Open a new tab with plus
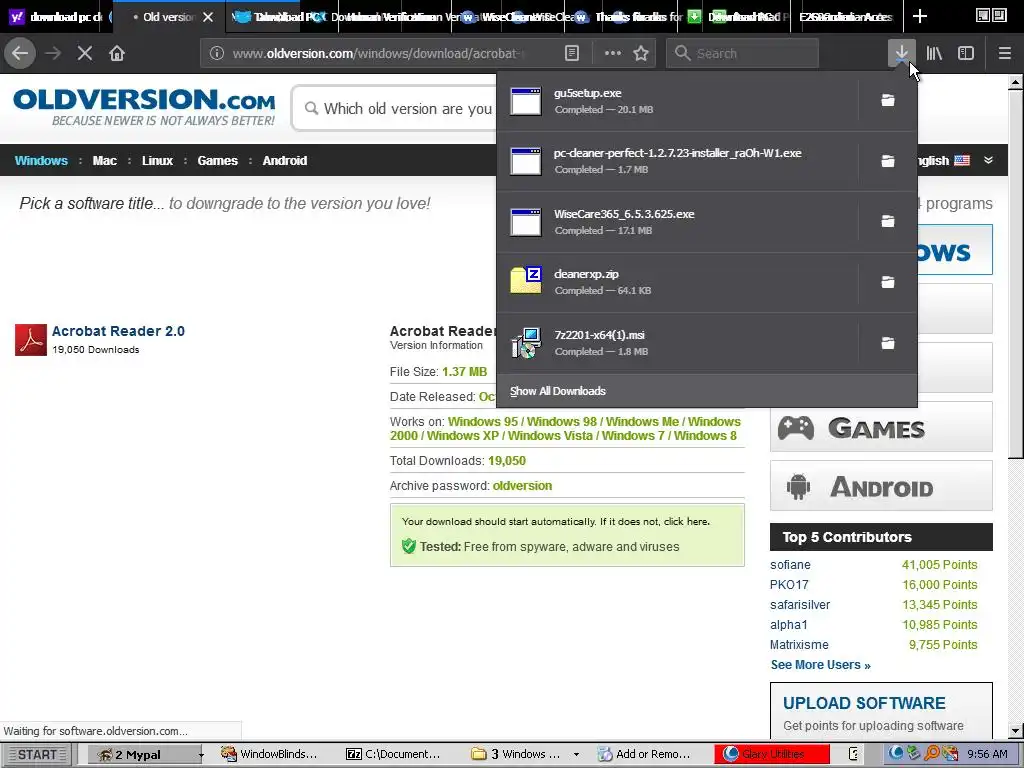Image resolution: width=1024 pixels, height=768 pixels. pos(920,16)
